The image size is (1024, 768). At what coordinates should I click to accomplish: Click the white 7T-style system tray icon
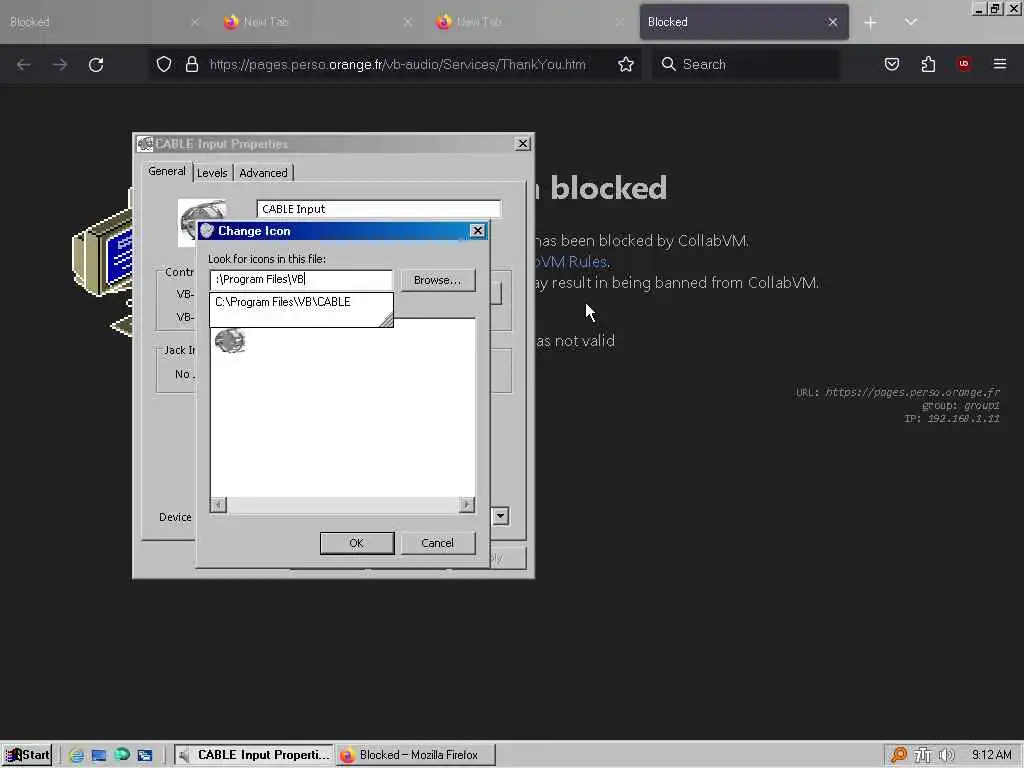click(x=922, y=755)
